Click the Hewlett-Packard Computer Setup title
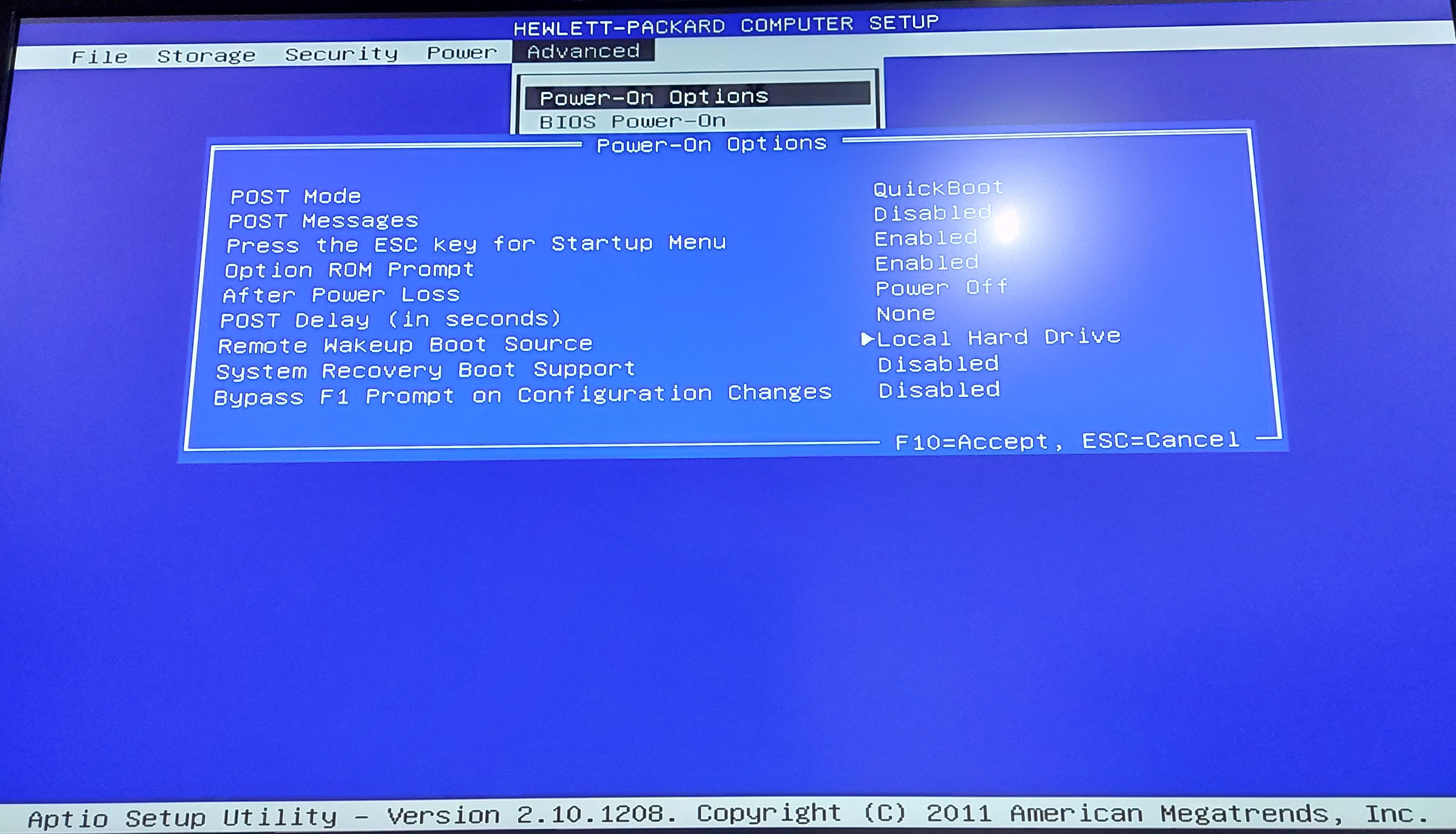 point(726,25)
